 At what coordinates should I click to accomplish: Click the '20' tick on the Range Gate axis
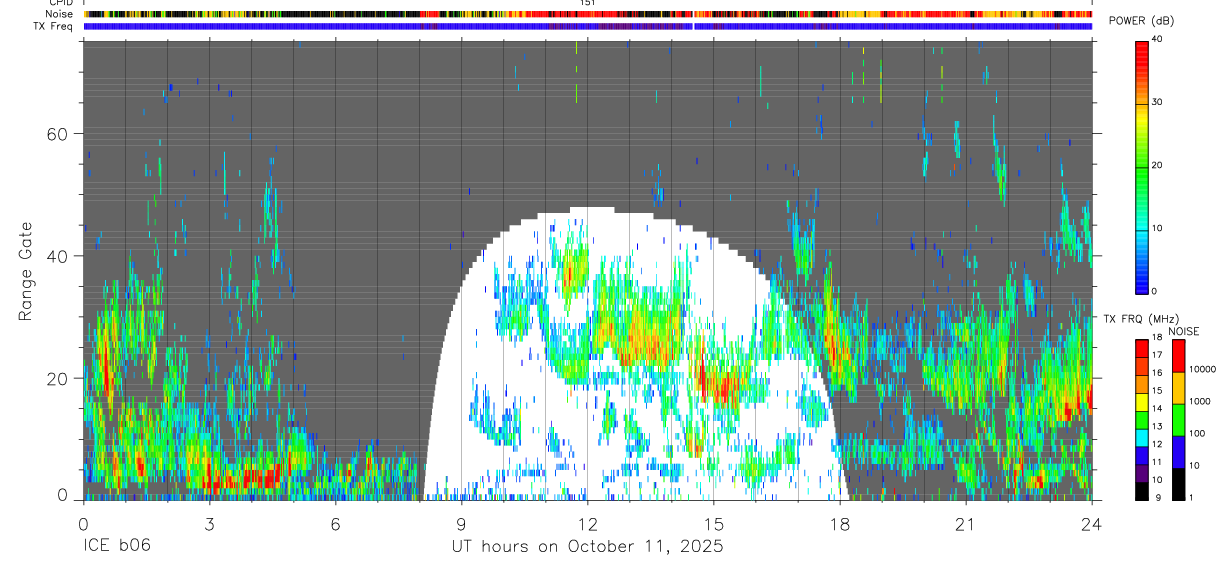tap(59, 378)
